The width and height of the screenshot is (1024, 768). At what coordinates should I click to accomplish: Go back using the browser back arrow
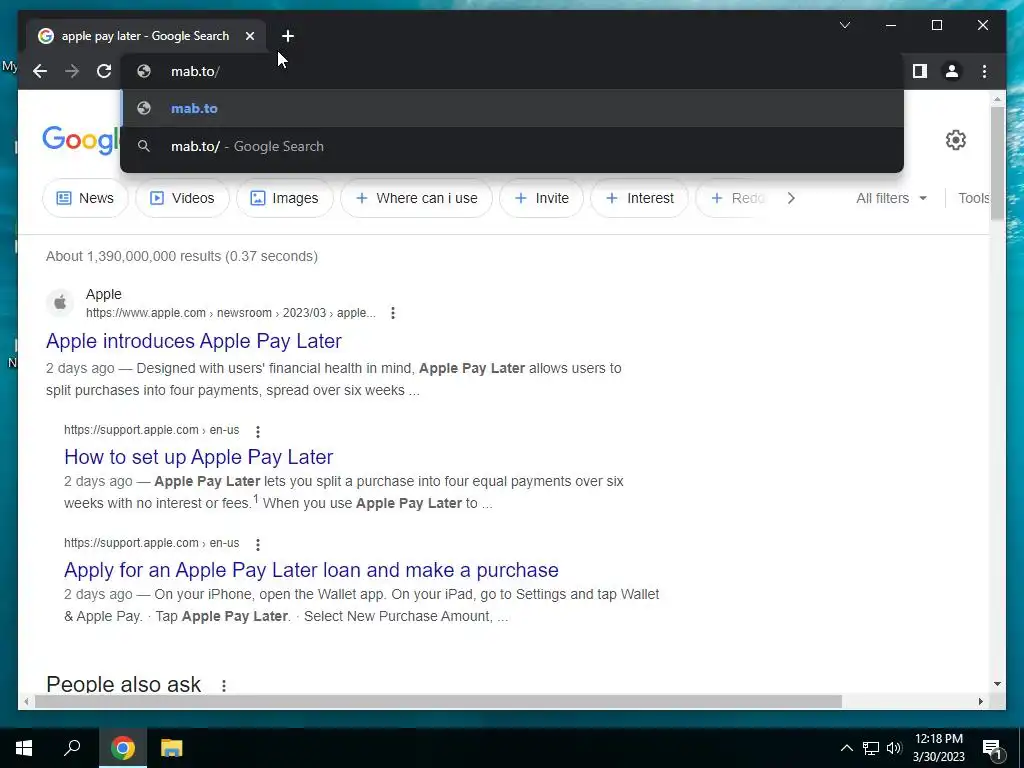[x=40, y=71]
